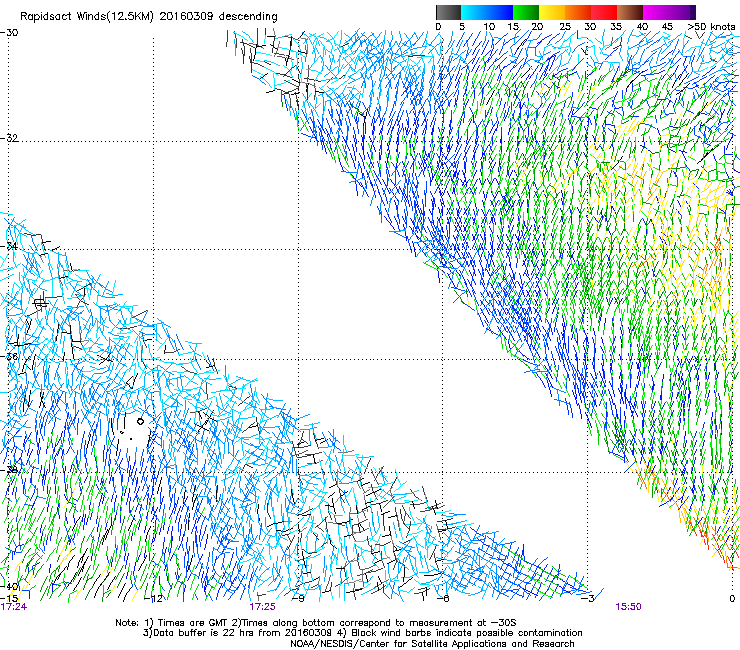The width and height of the screenshot is (740, 650).
Task: Click the '-34' latitude axis label
Action: click(9, 246)
